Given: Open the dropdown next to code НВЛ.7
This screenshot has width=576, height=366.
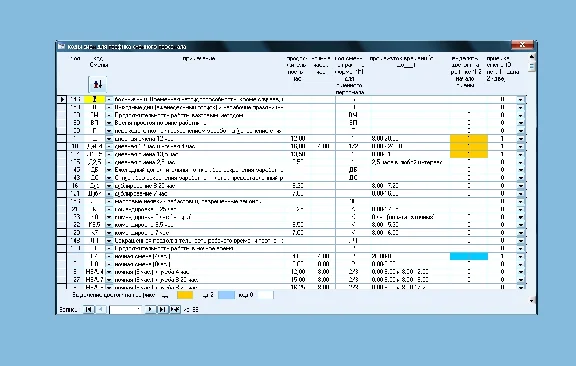Looking at the screenshot, I should [x=109, y=280].
